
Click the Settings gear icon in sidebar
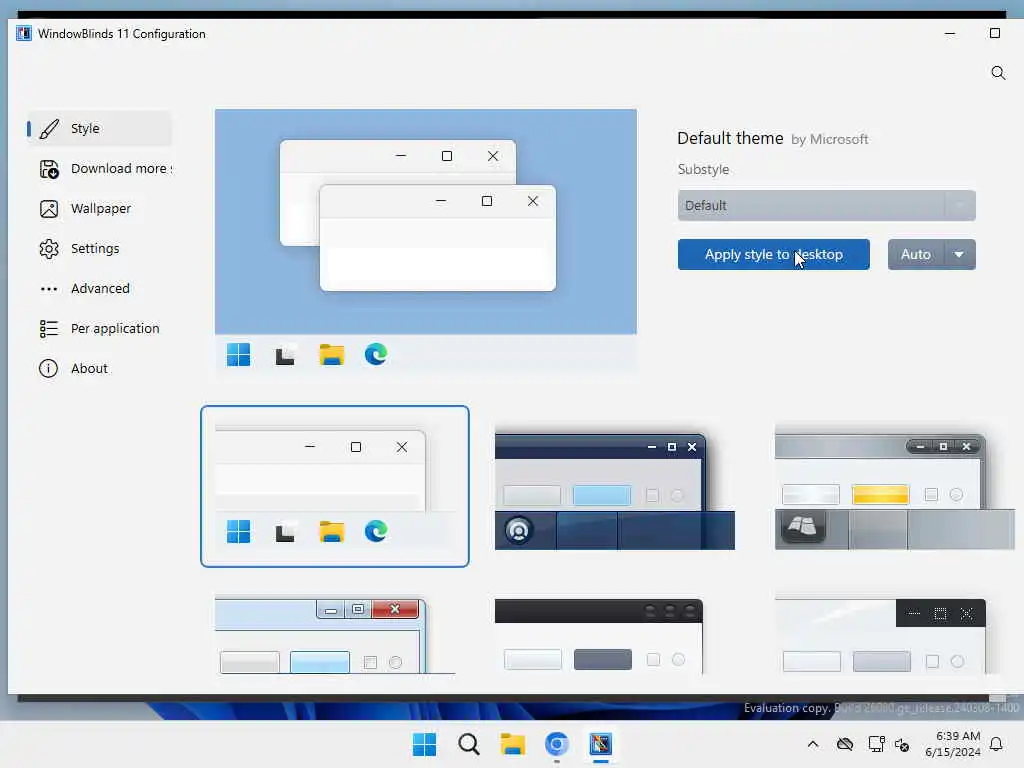click(49, 249)
